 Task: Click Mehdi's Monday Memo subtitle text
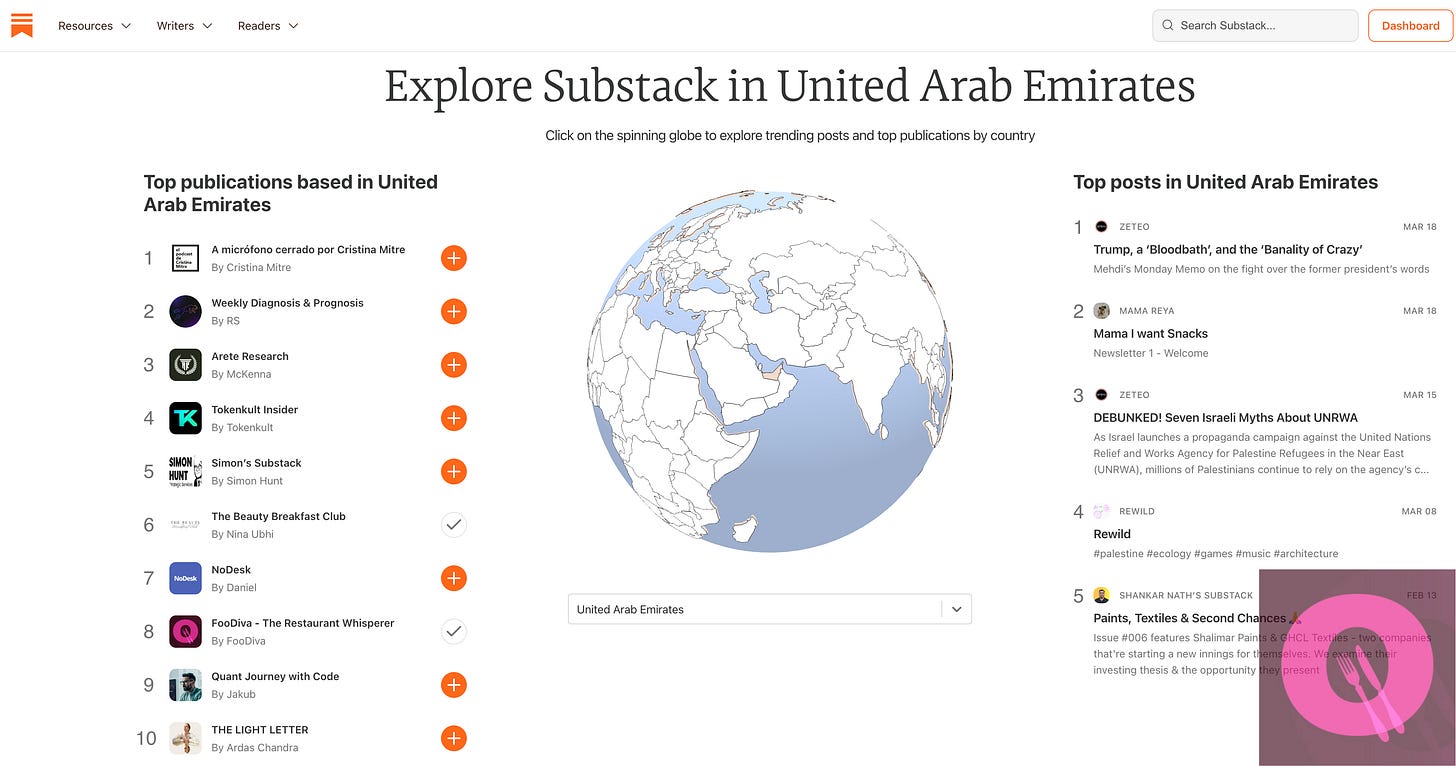(1261, 269)
